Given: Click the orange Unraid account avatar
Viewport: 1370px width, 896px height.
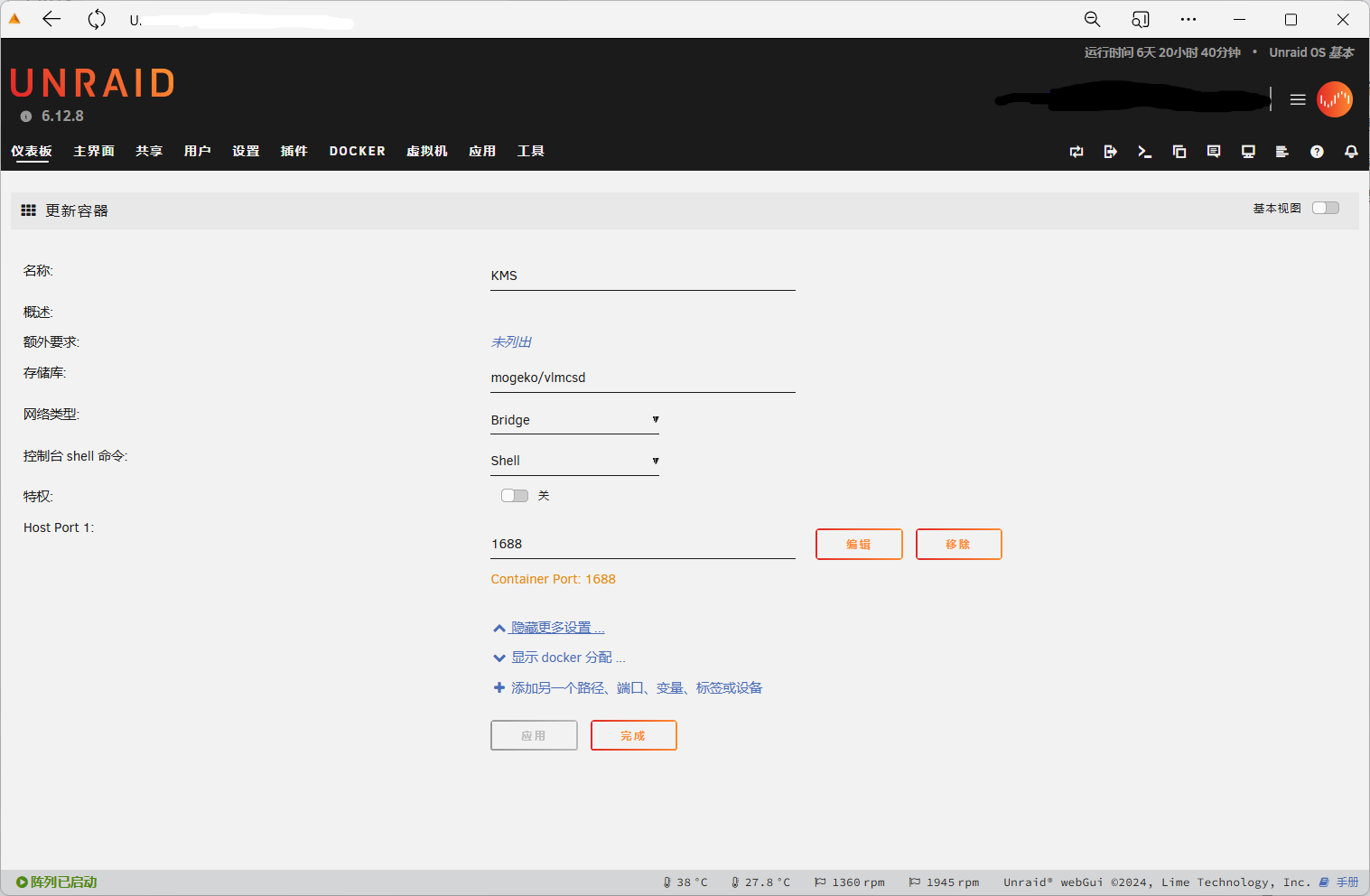Looking at the screenshot, I should 1335,99.
